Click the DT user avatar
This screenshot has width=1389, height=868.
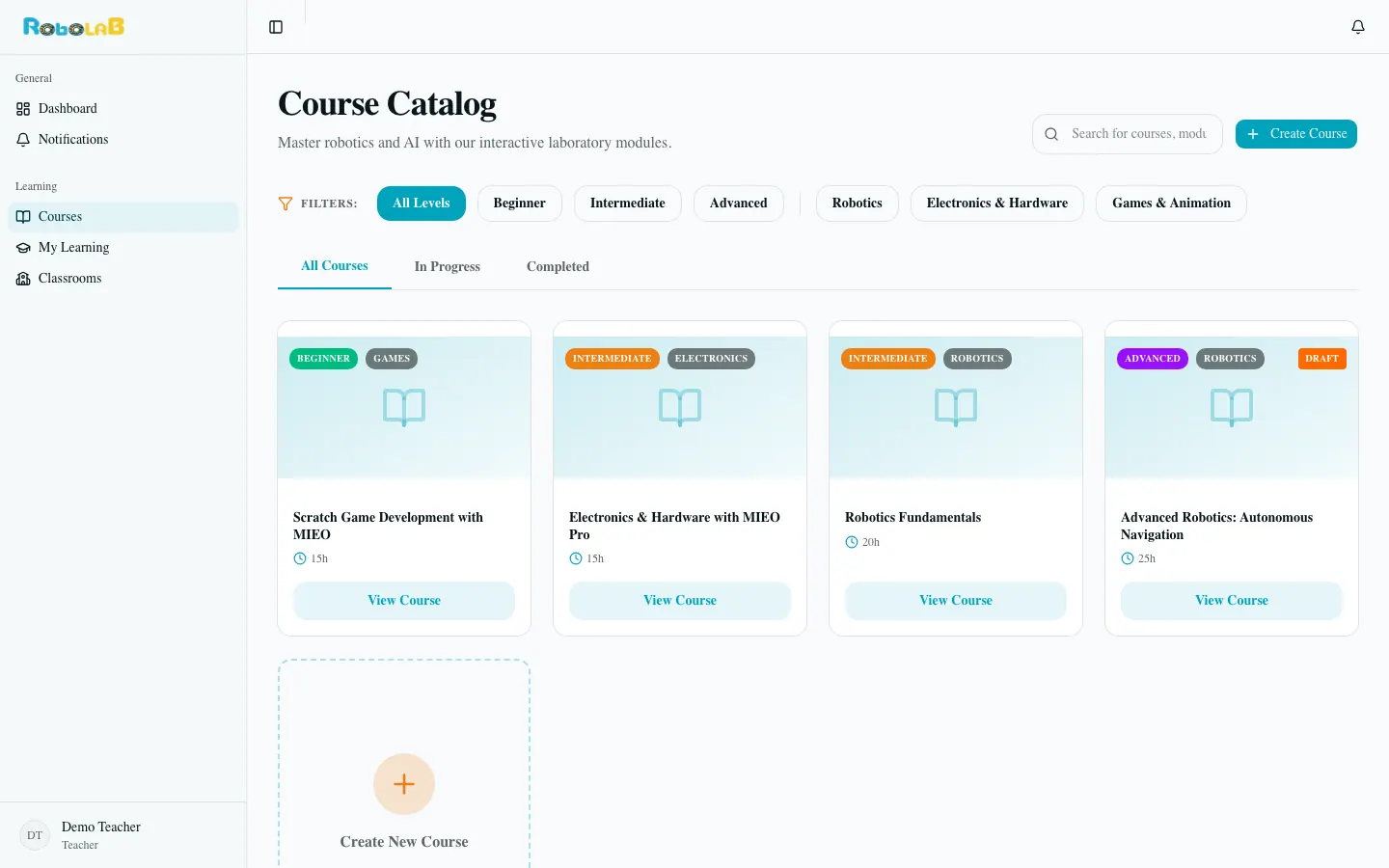[35, 835]
